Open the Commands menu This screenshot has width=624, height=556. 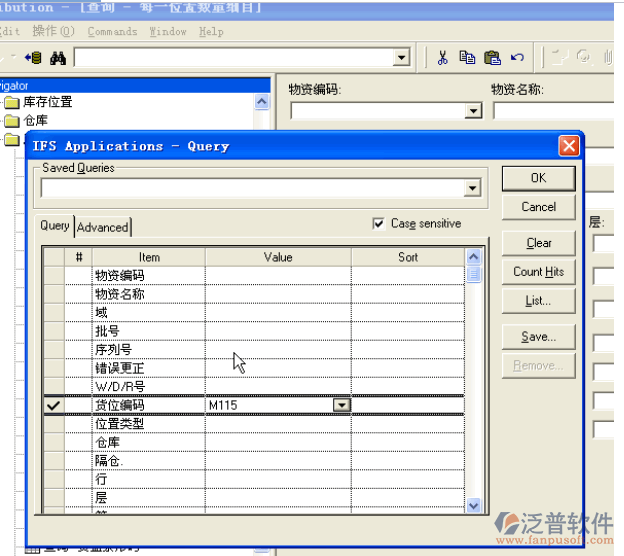click(112, 31)
